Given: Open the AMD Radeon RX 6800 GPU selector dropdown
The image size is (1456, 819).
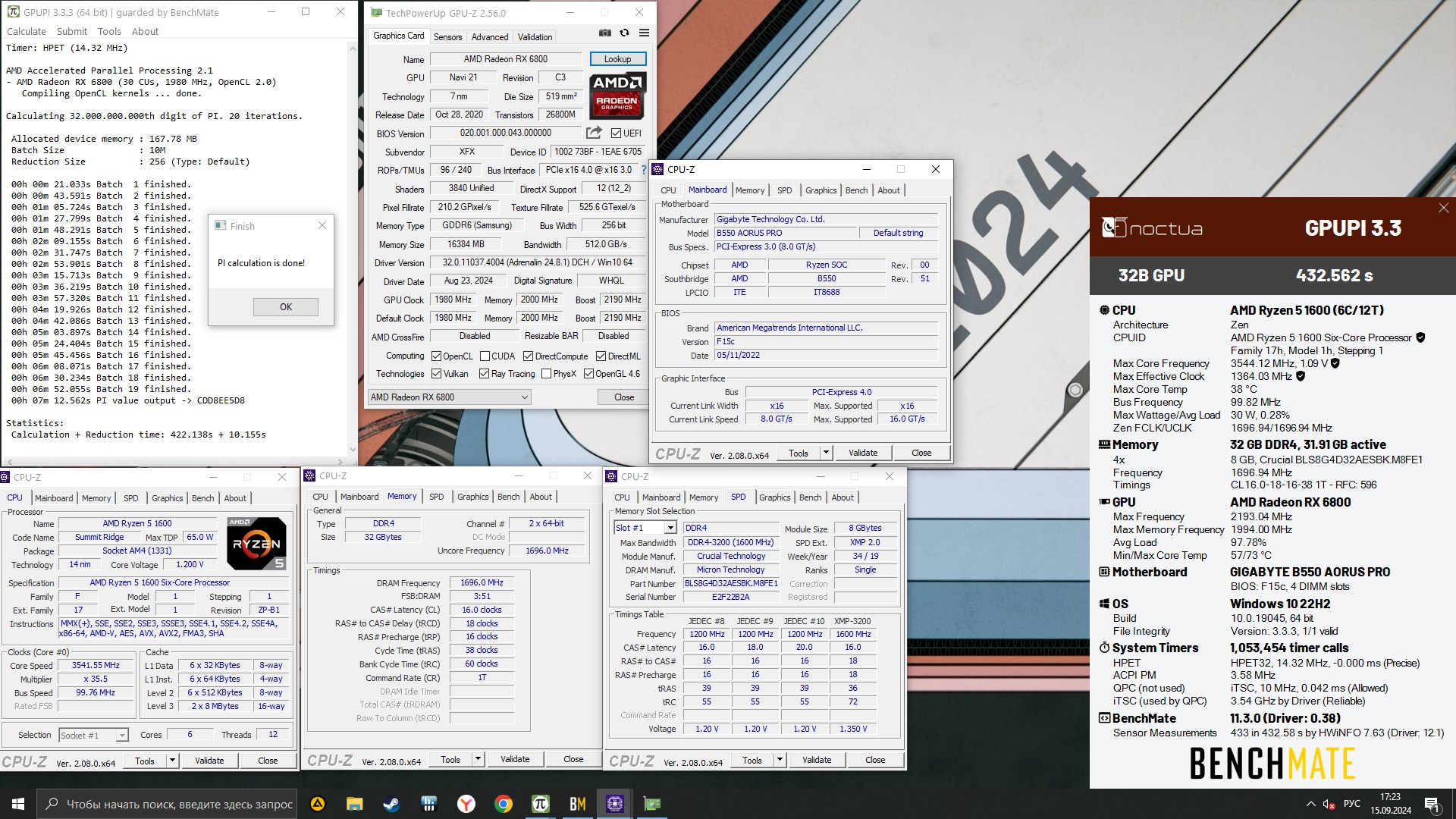Looking at the screenshot, I should (x=449, y=397).
